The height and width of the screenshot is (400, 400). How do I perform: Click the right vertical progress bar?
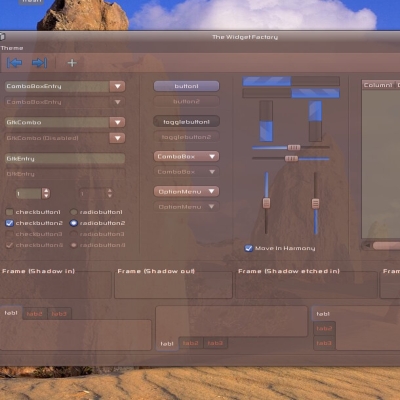coord(315,121)
